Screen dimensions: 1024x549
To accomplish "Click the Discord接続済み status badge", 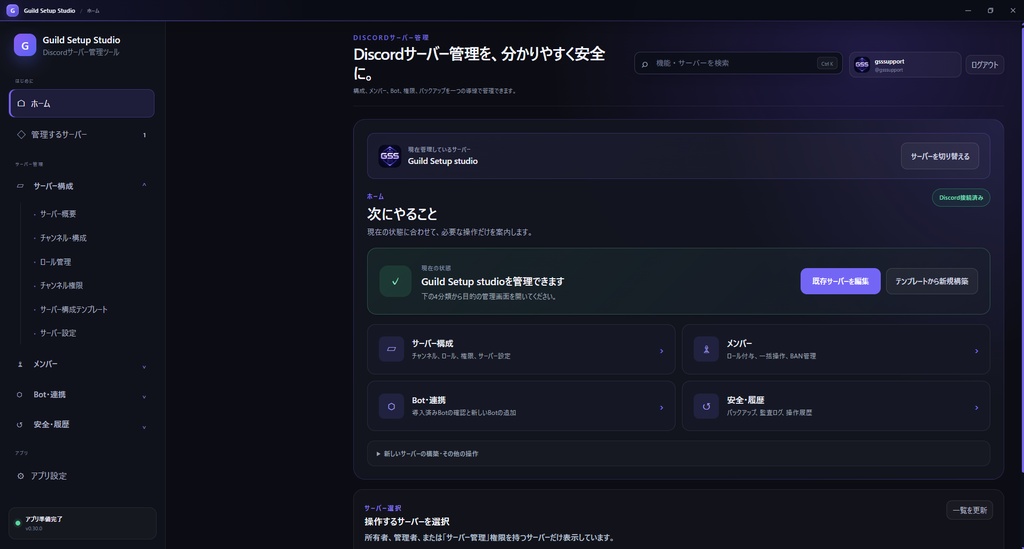I will point(961,198).
